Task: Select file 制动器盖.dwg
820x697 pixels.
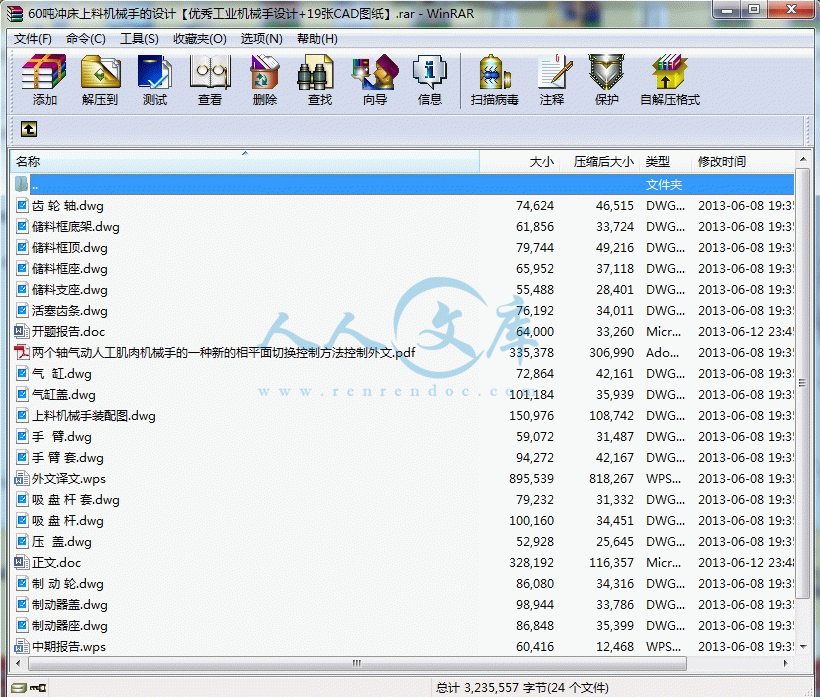Action: (x=70, y=605)
